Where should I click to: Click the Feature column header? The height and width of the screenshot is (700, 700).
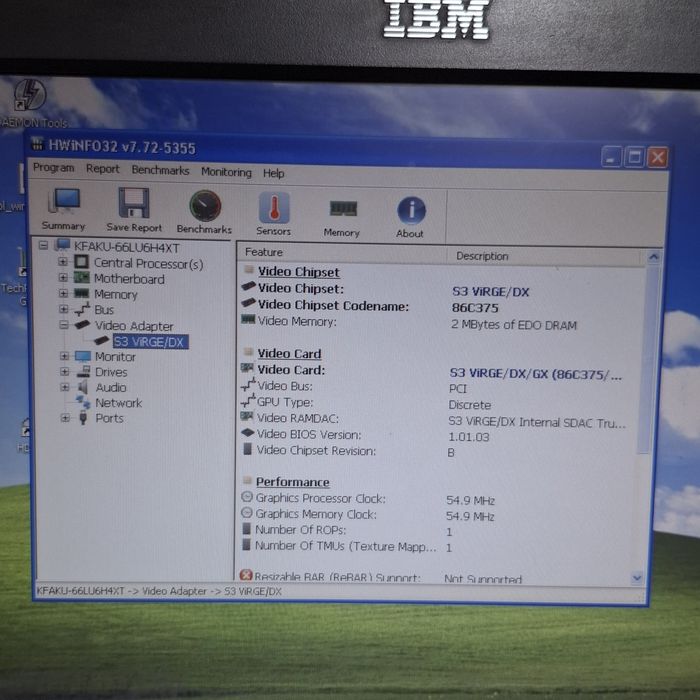pyautogui.click(x=342, y=253)
